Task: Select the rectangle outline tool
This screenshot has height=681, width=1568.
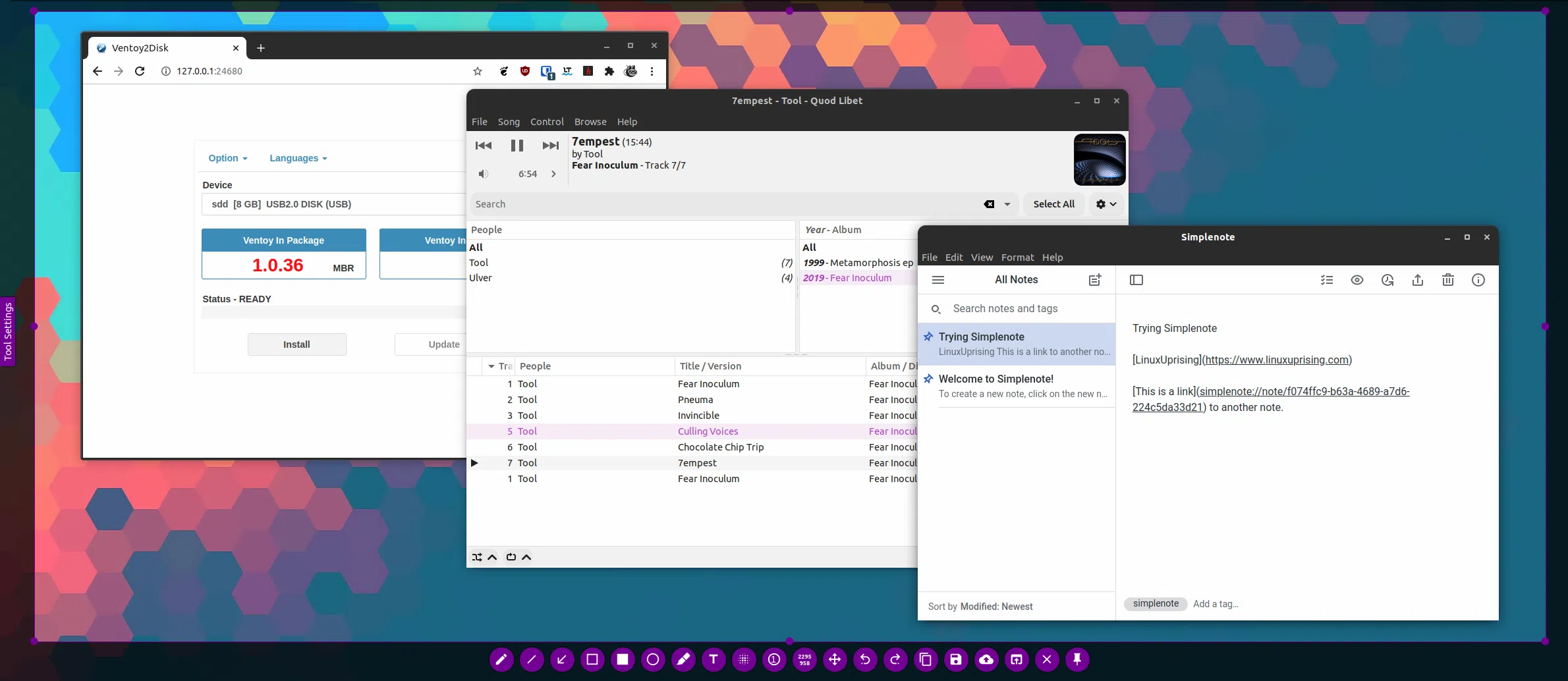Action: [592, 659]
